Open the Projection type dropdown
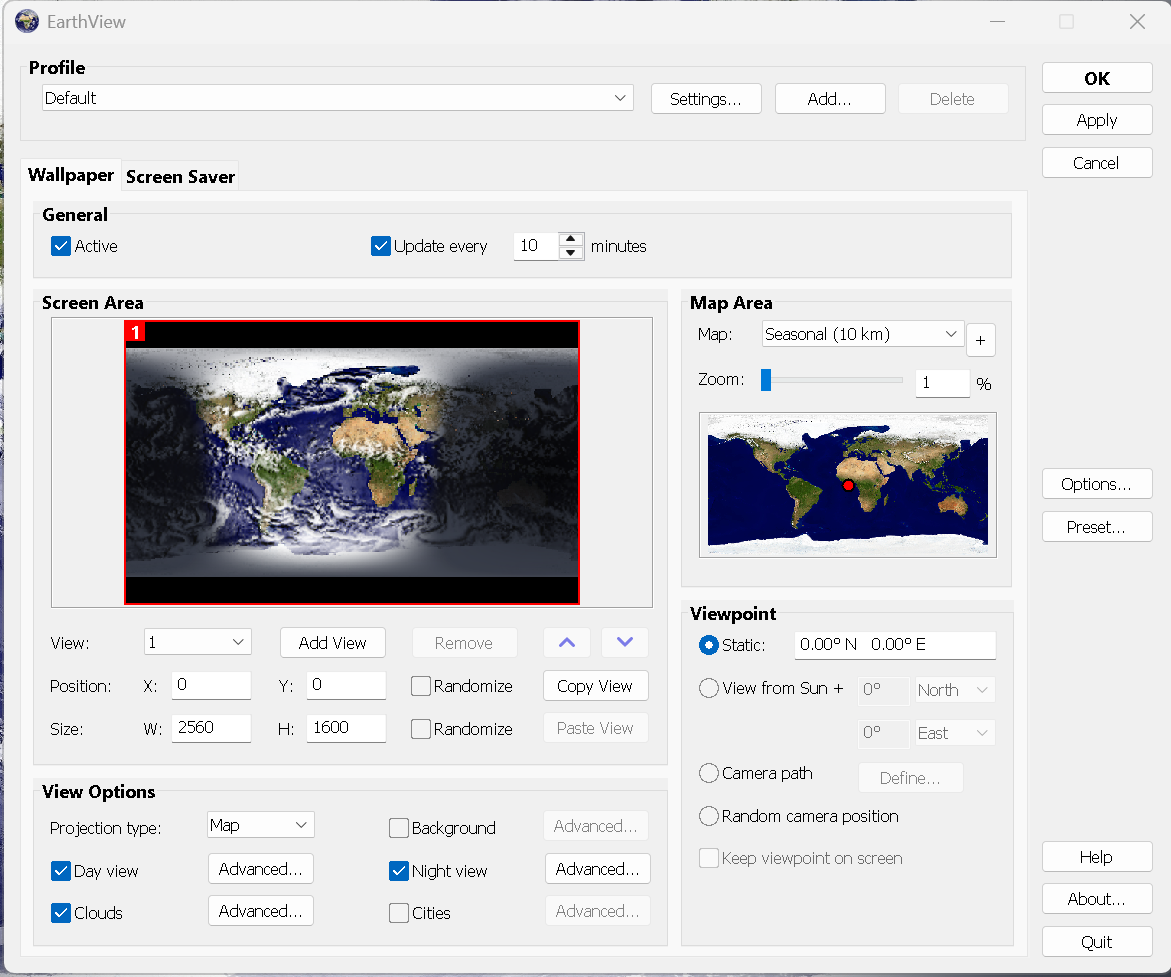The width and height of the screenshot is (1171, 977). point(261,825)
